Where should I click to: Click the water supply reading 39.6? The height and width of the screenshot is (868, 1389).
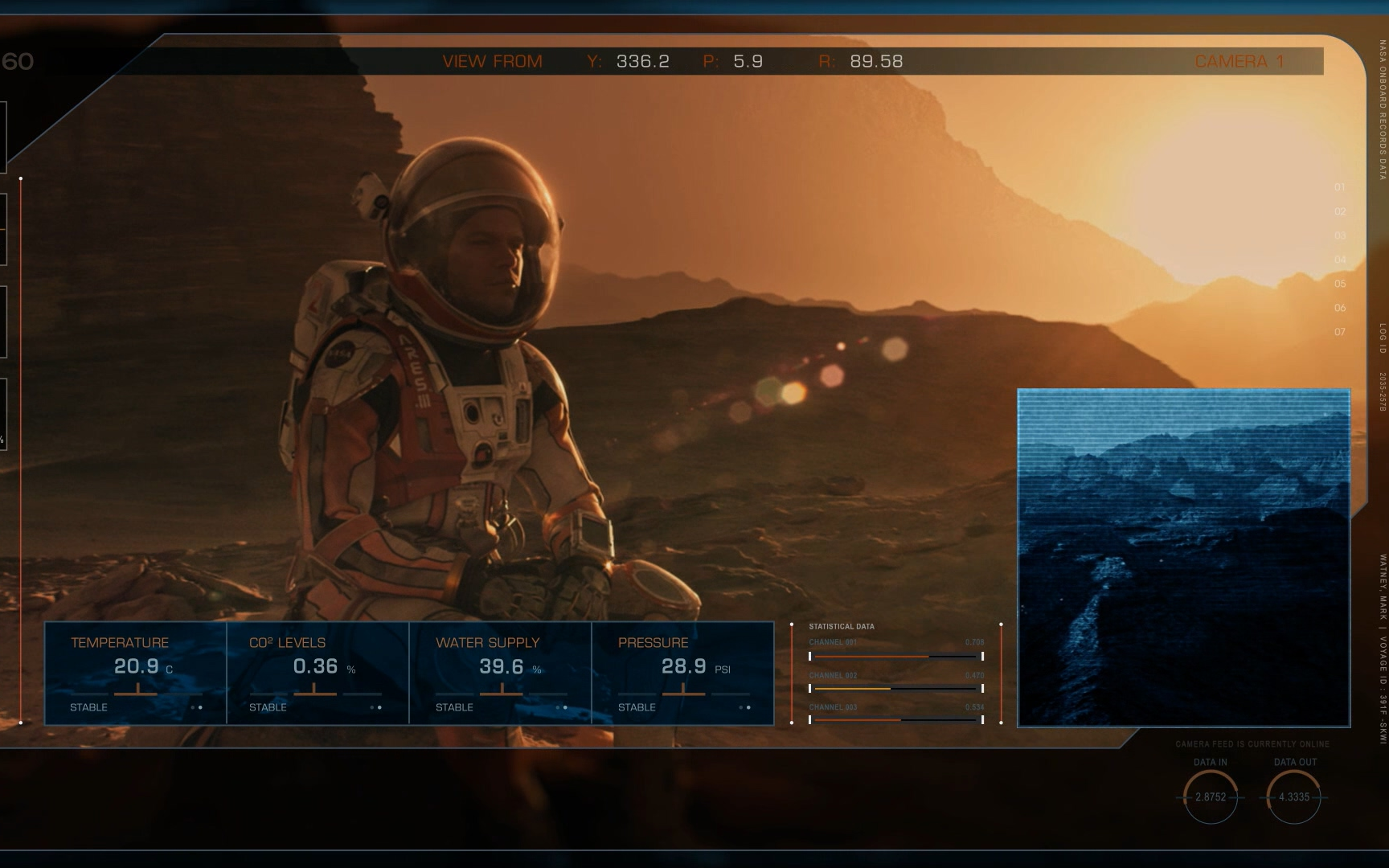[501, 666]
